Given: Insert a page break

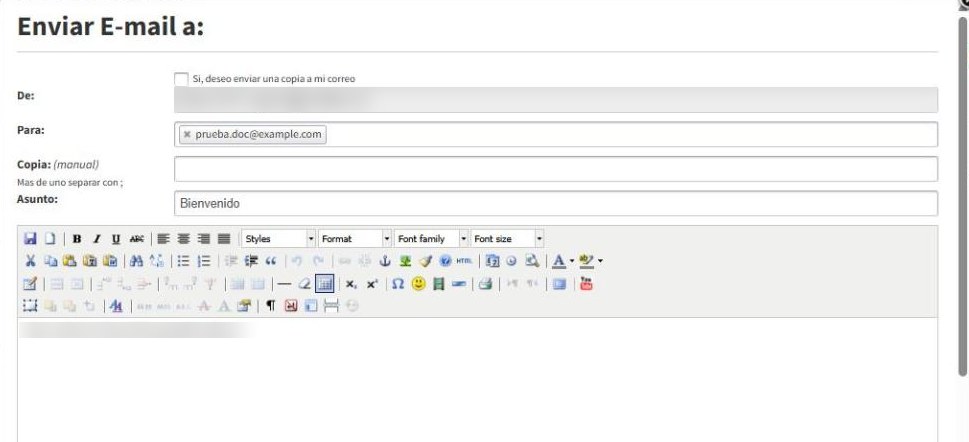Looking at the screenshot, I should tap(332, 305).
